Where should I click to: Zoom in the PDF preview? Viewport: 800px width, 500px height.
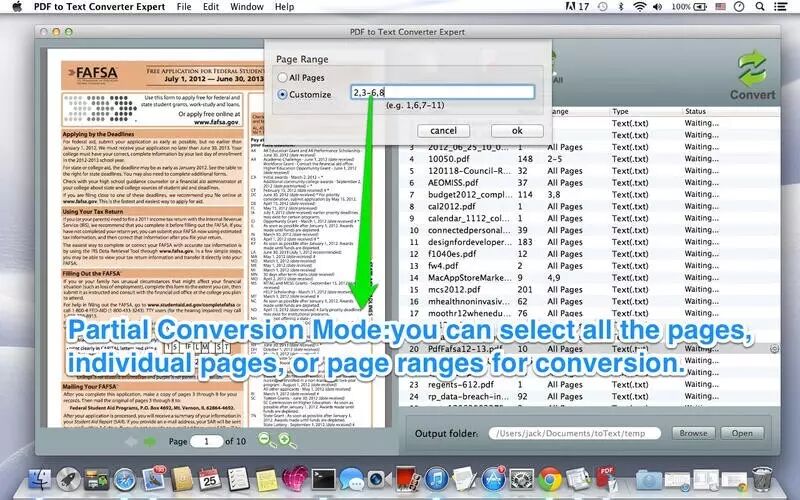287,440
